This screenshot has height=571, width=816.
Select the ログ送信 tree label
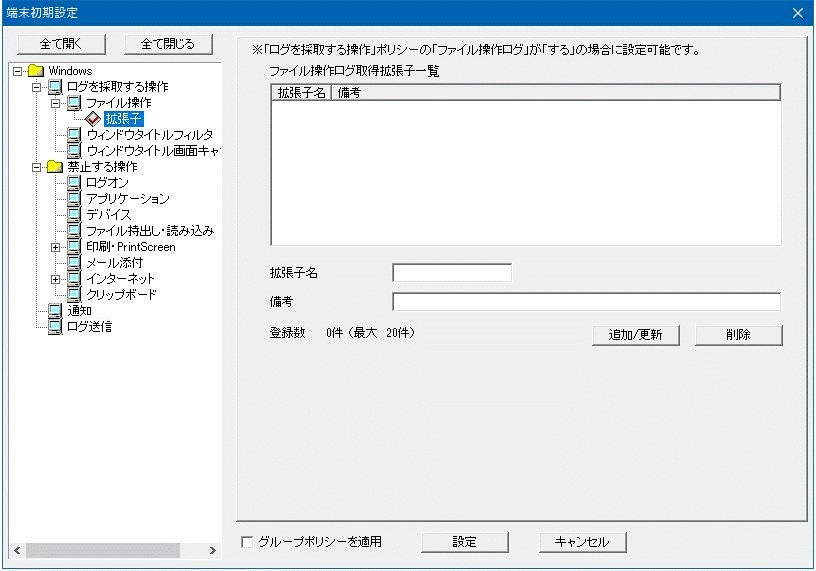click(90, 326)
